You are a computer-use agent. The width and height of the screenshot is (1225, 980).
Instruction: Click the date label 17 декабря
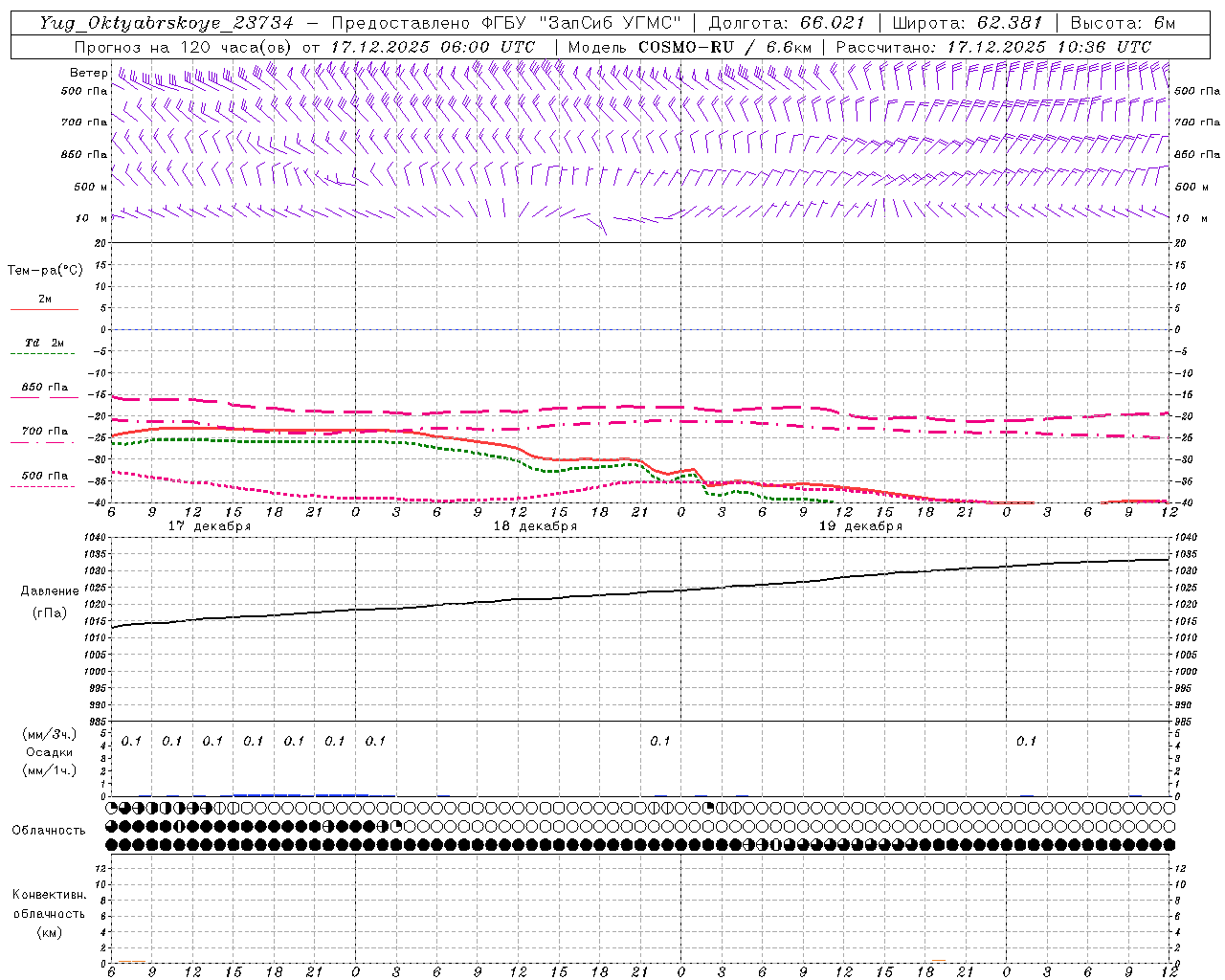pyautogui.click(x=210, y=526)
